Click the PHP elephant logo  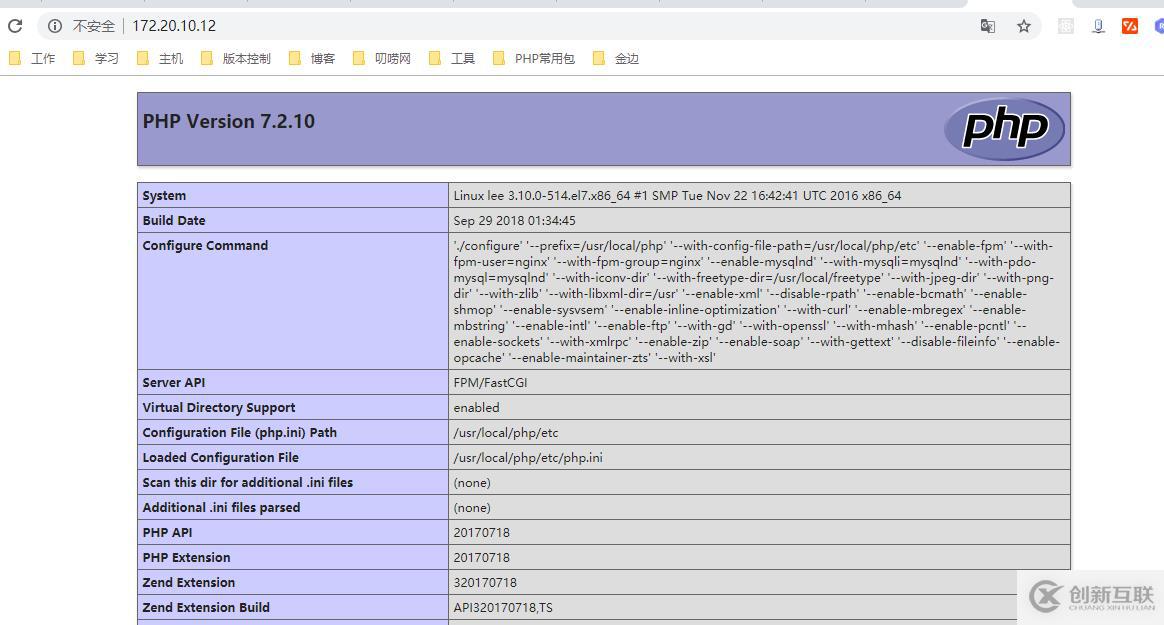tap(1004, 128)
